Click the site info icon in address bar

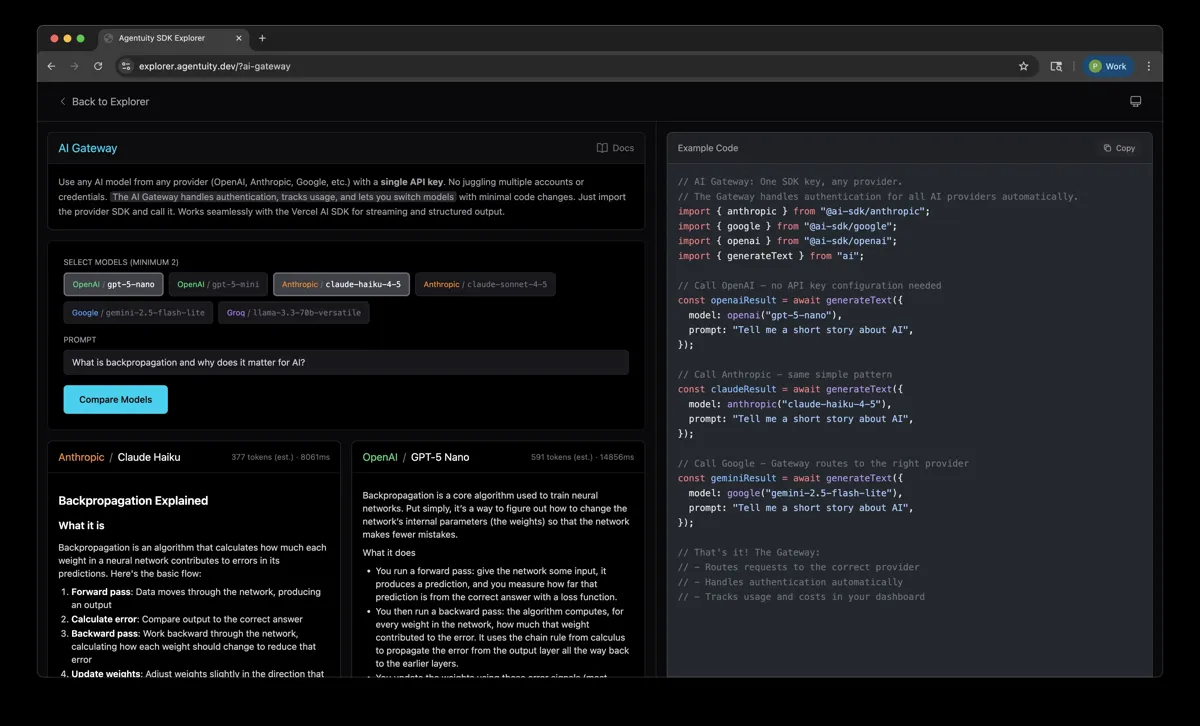(126, 66)
